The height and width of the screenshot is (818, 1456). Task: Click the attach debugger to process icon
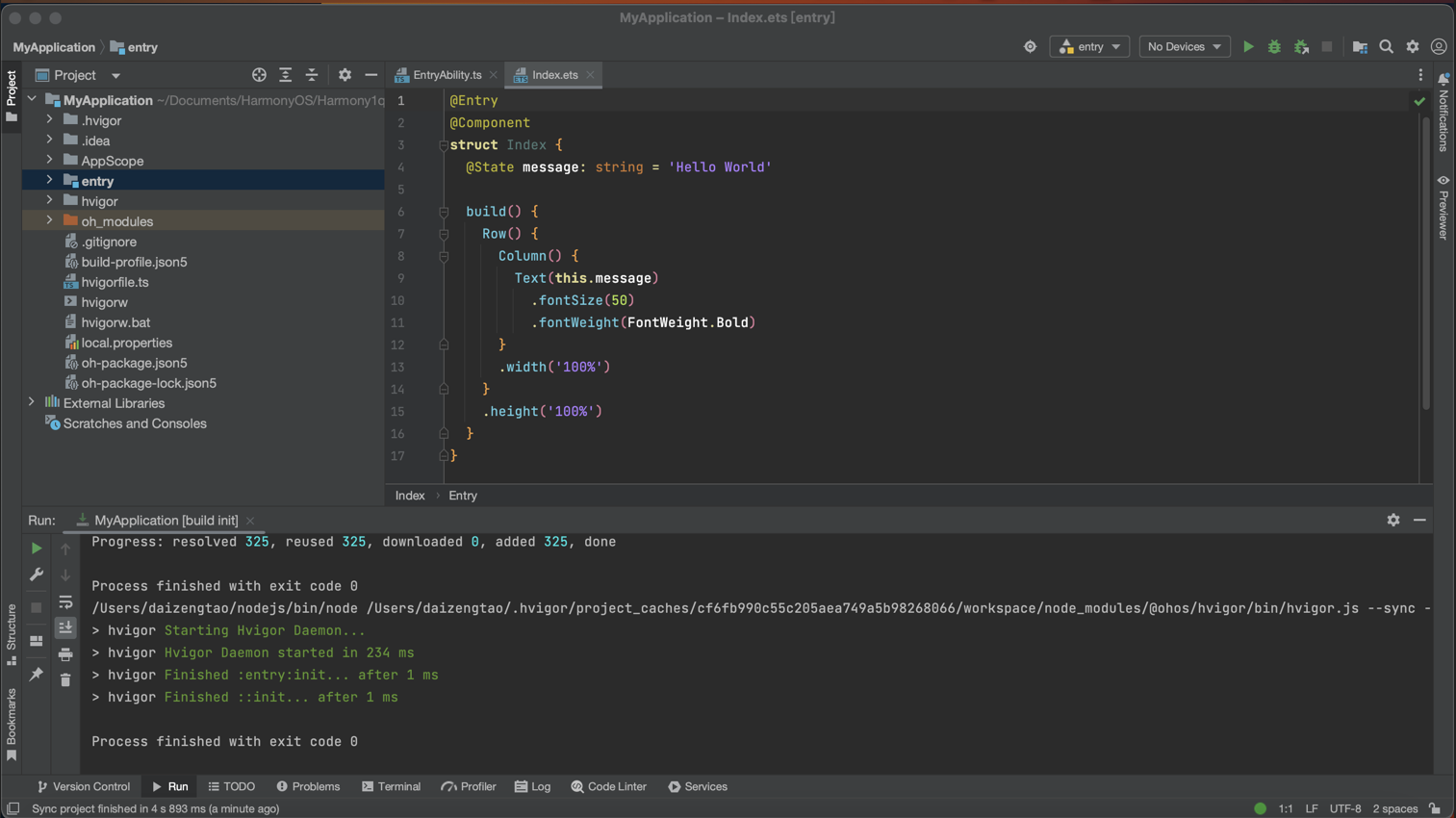click(1301, 46)
